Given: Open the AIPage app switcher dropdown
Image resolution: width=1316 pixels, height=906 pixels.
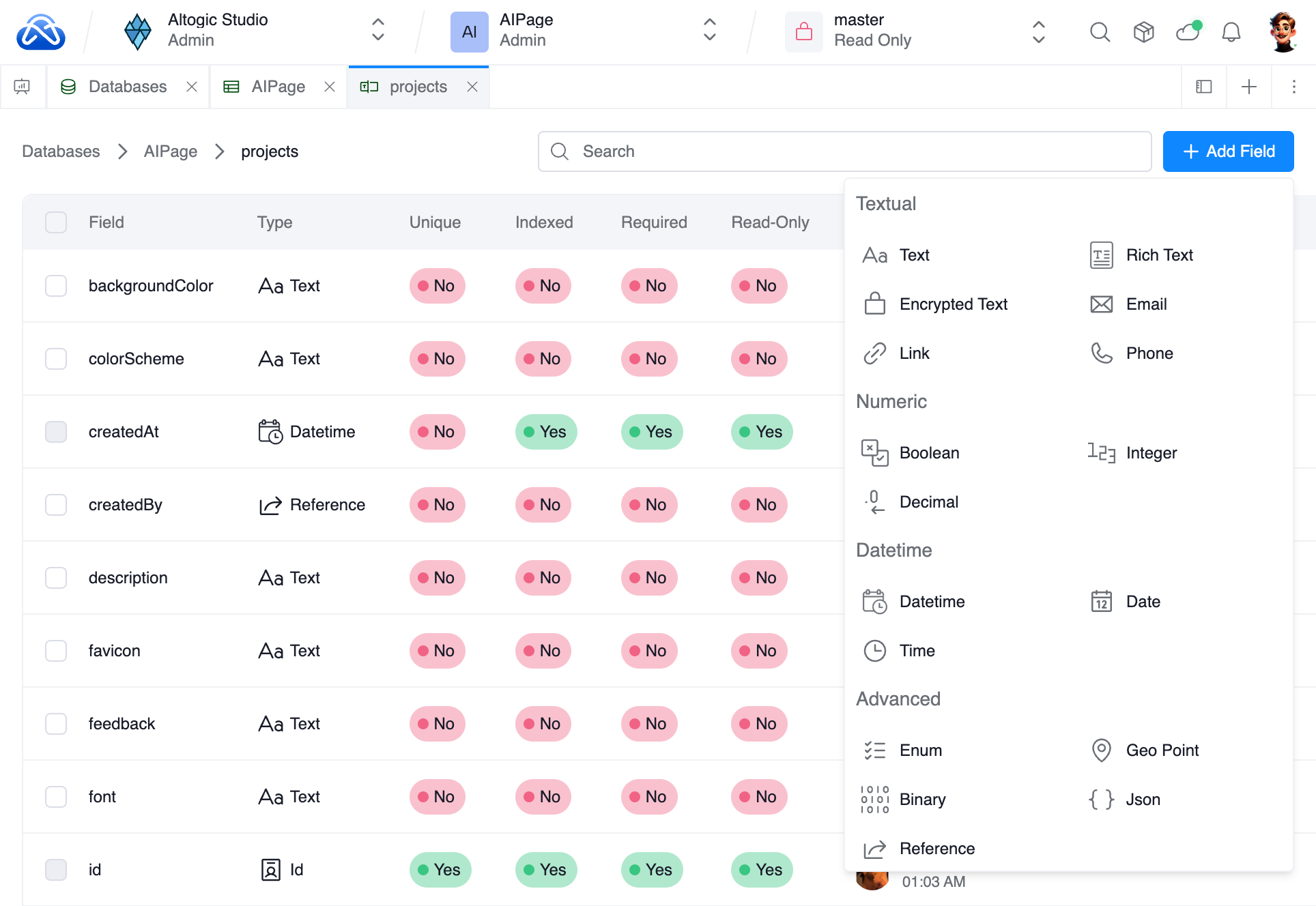Looking at the screenshot, I should (x=709, y=30).
